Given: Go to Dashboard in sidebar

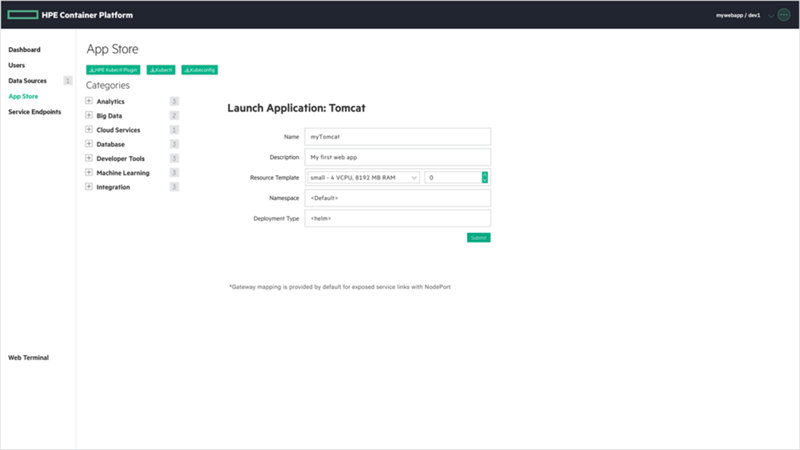Looking at the screenshot, I should point(24,49).
